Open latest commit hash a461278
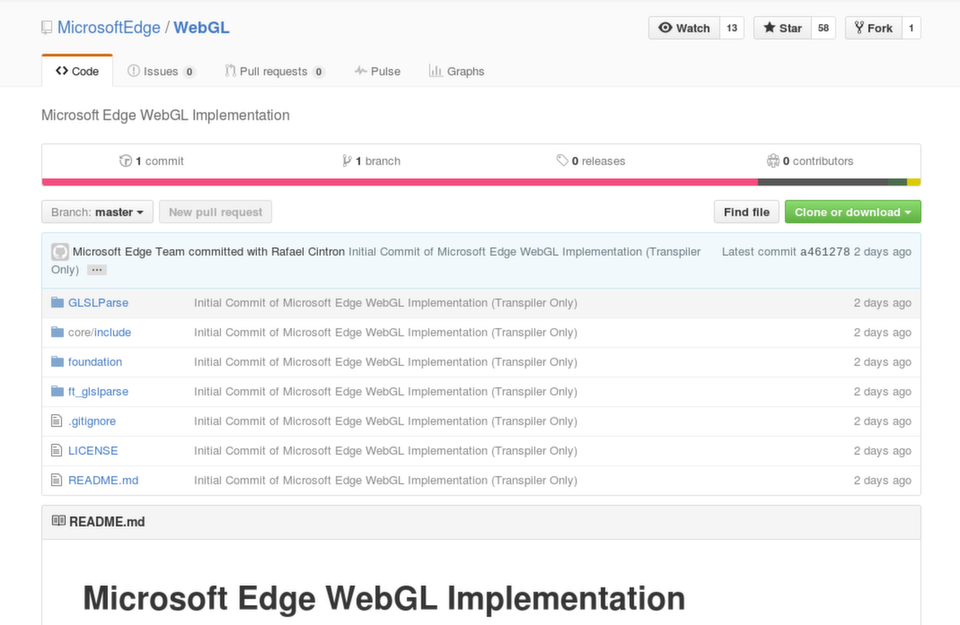Screen dimensions: 960x625 tap(825, 252)
